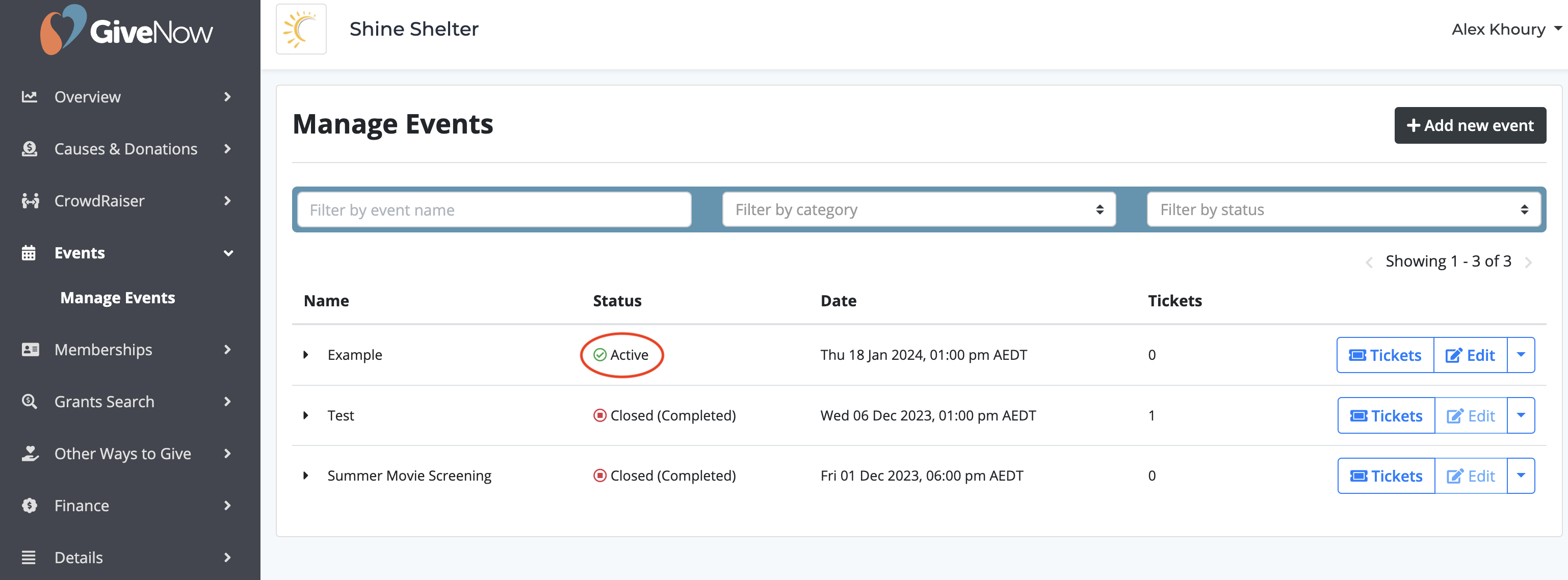
Task: Click Closed status icon for Summer Movie Screening
Action: pos(599,476)
